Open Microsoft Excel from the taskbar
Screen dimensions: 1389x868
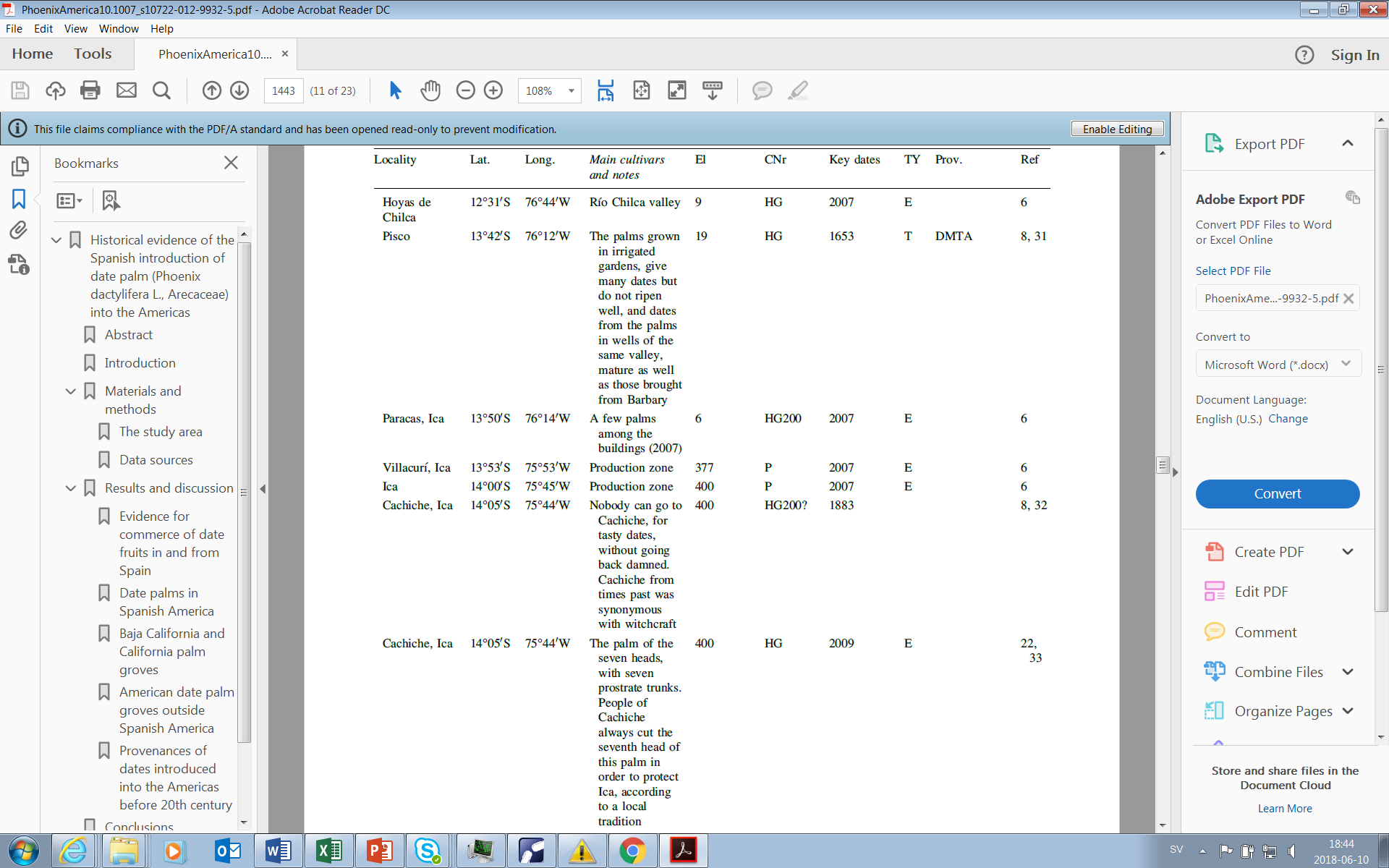[329, 851]
